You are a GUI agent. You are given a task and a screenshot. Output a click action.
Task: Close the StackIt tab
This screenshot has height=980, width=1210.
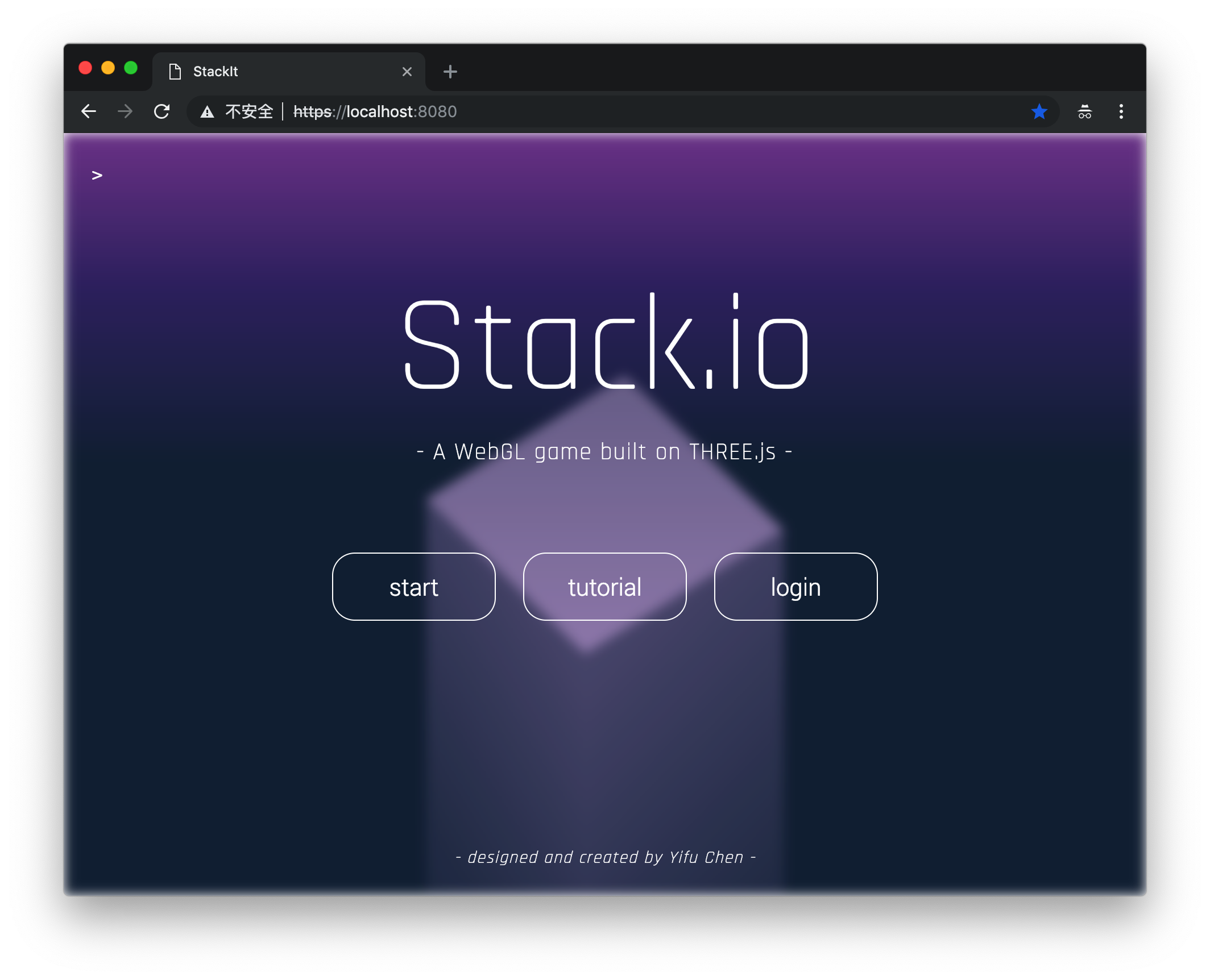pos(407,72)
